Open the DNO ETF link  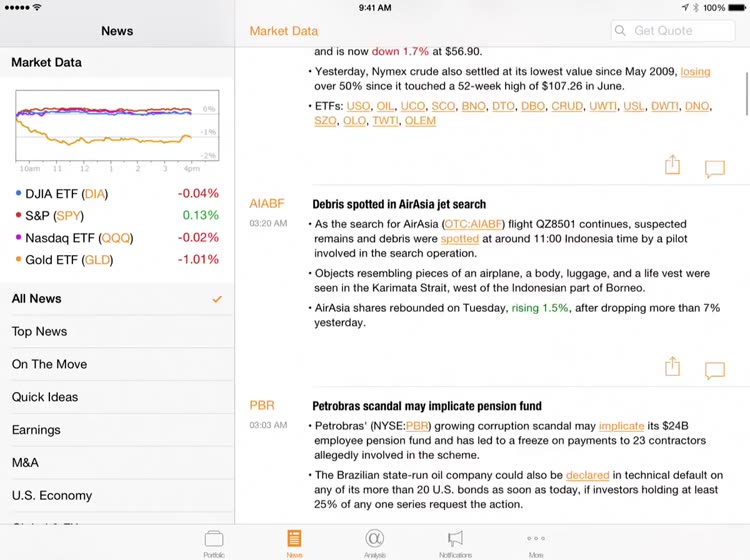[697, 106]
